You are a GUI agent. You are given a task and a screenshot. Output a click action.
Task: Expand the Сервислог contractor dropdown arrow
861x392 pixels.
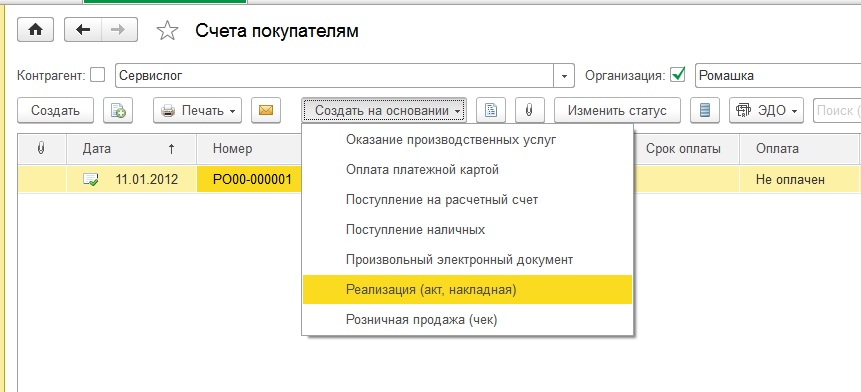coord(564,76)
